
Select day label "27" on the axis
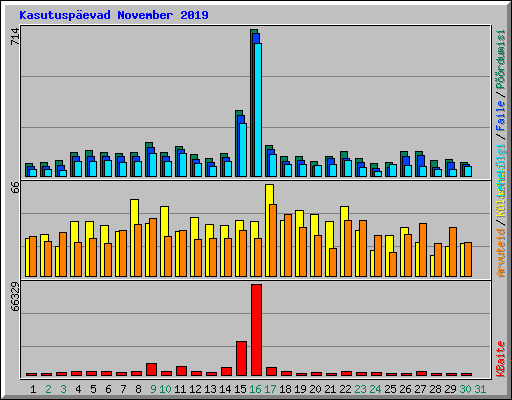(420, 389)
